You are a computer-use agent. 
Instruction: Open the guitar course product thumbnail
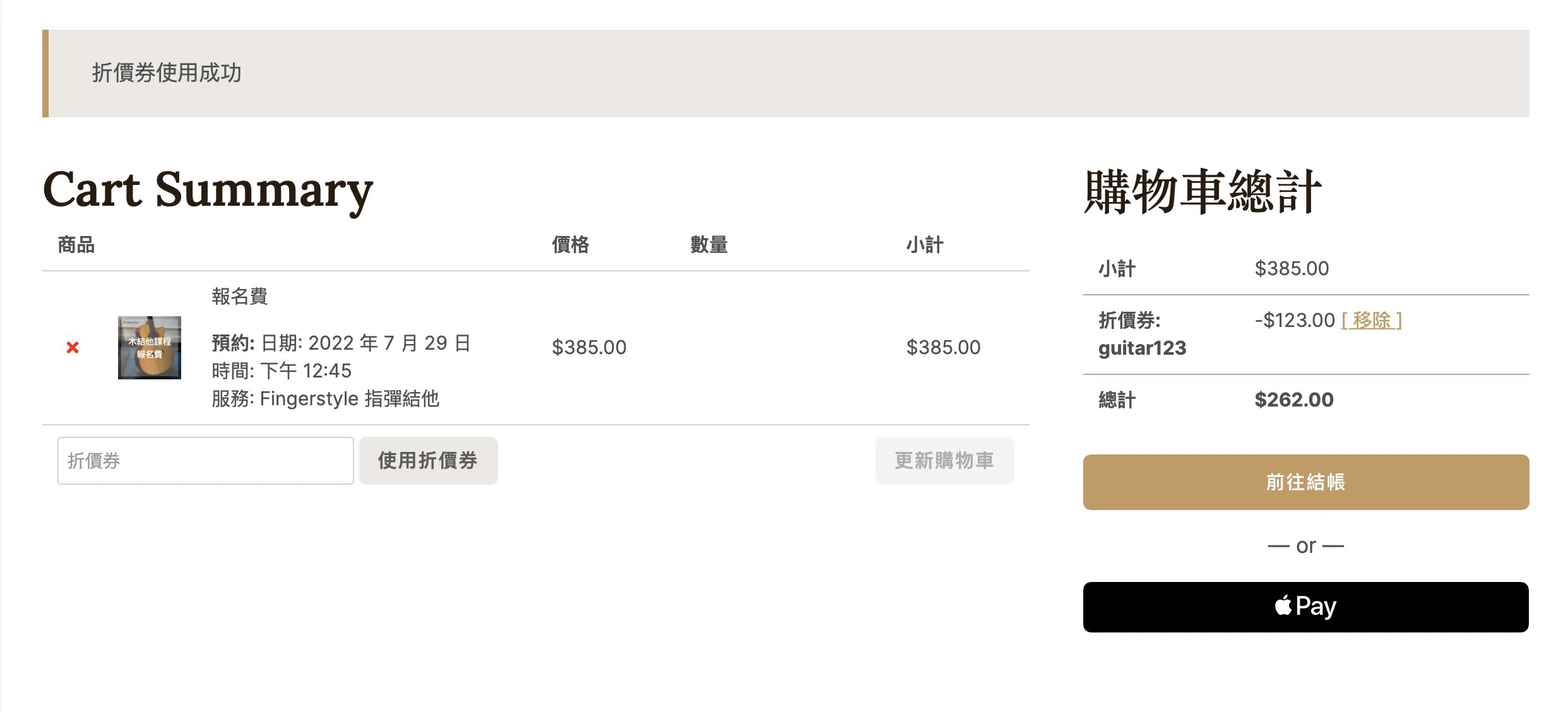pos(150,348)
